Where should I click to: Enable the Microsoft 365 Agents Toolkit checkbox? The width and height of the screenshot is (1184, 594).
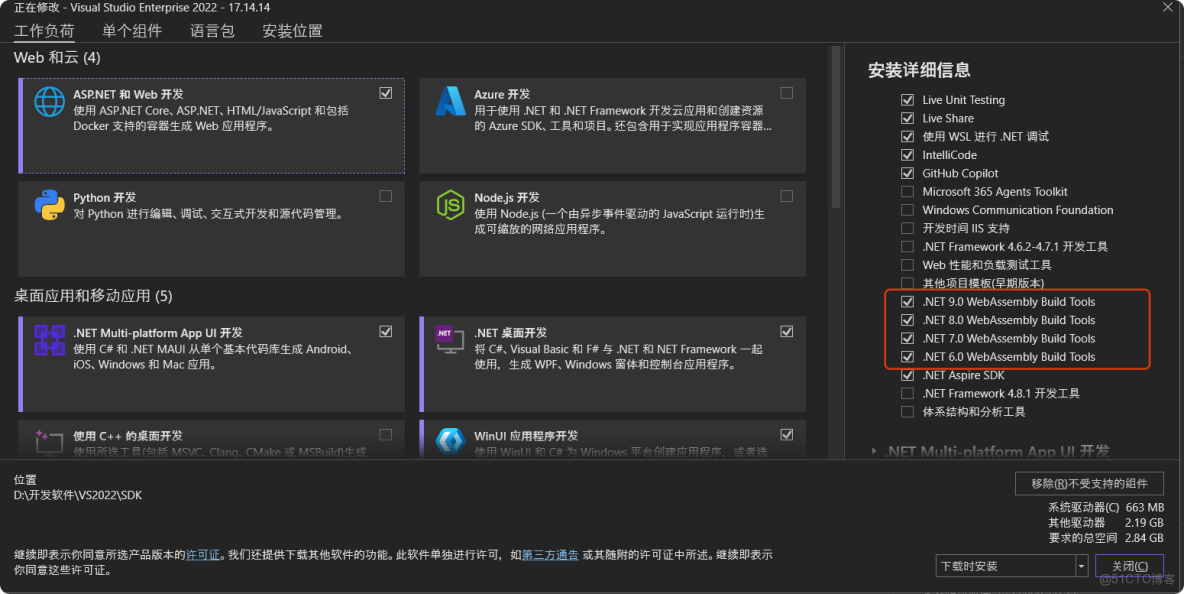pos(907,191)
